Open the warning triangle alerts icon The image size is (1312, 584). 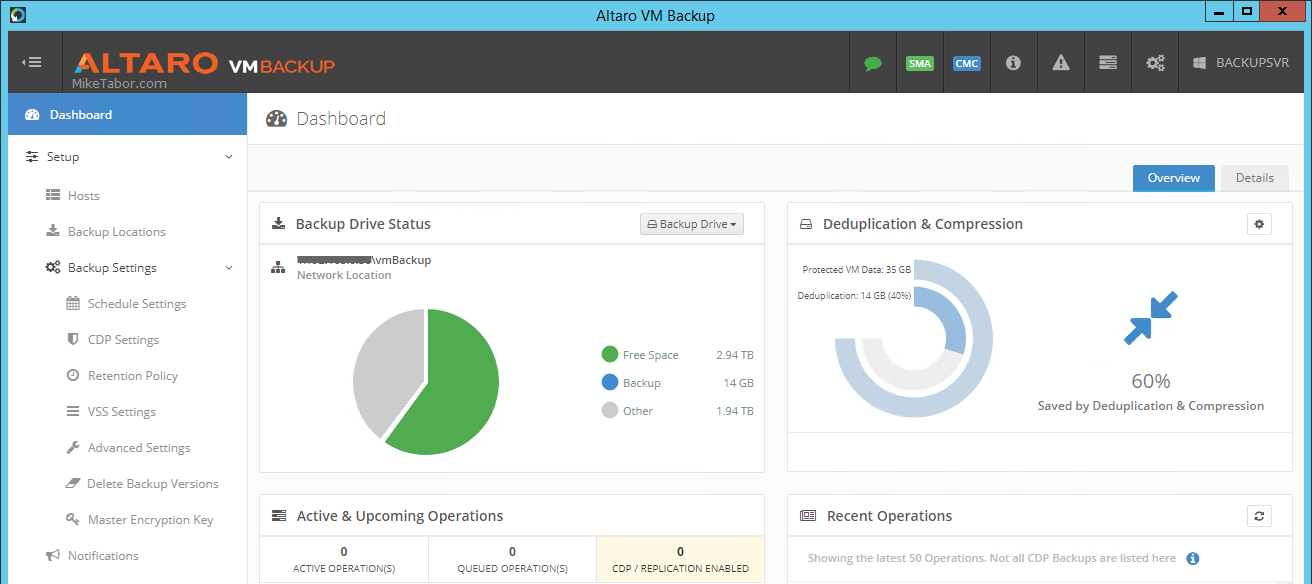pos(1061,62)
